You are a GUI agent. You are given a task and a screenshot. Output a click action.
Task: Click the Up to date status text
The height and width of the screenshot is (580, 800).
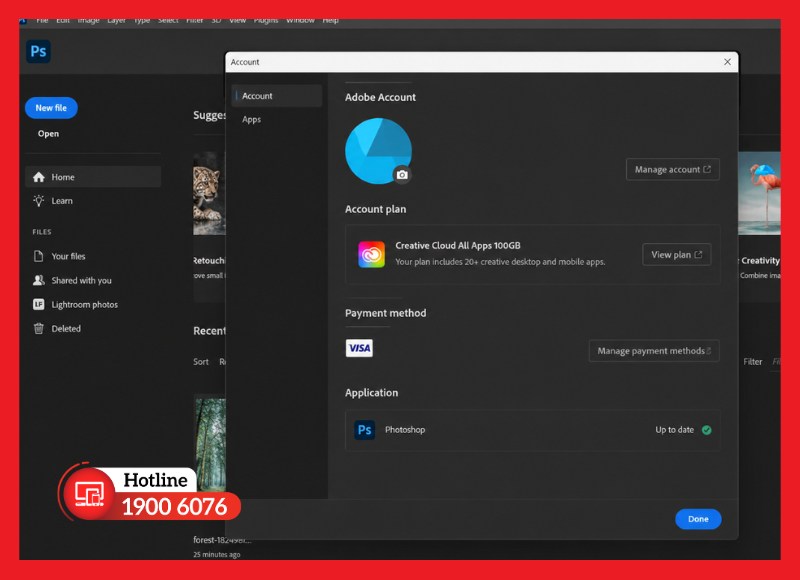tap(674, 430)
